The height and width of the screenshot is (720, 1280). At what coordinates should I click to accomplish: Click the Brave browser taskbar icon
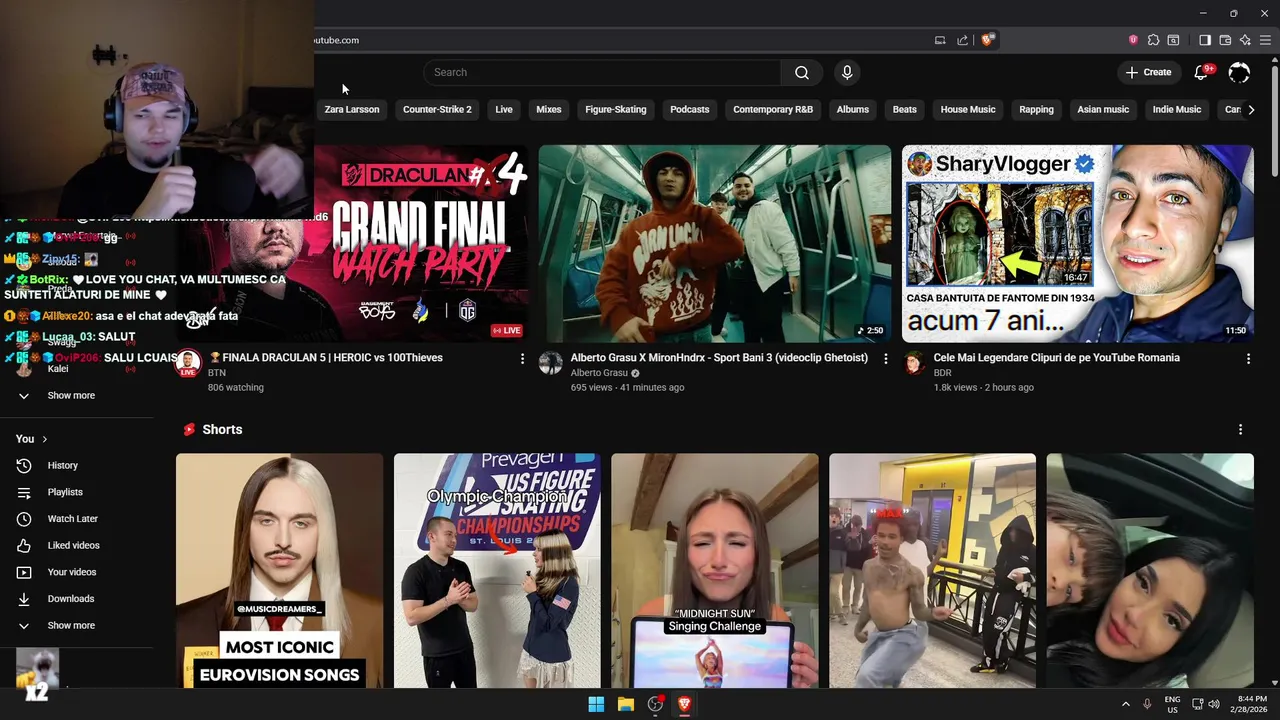[x=684, y=704]
